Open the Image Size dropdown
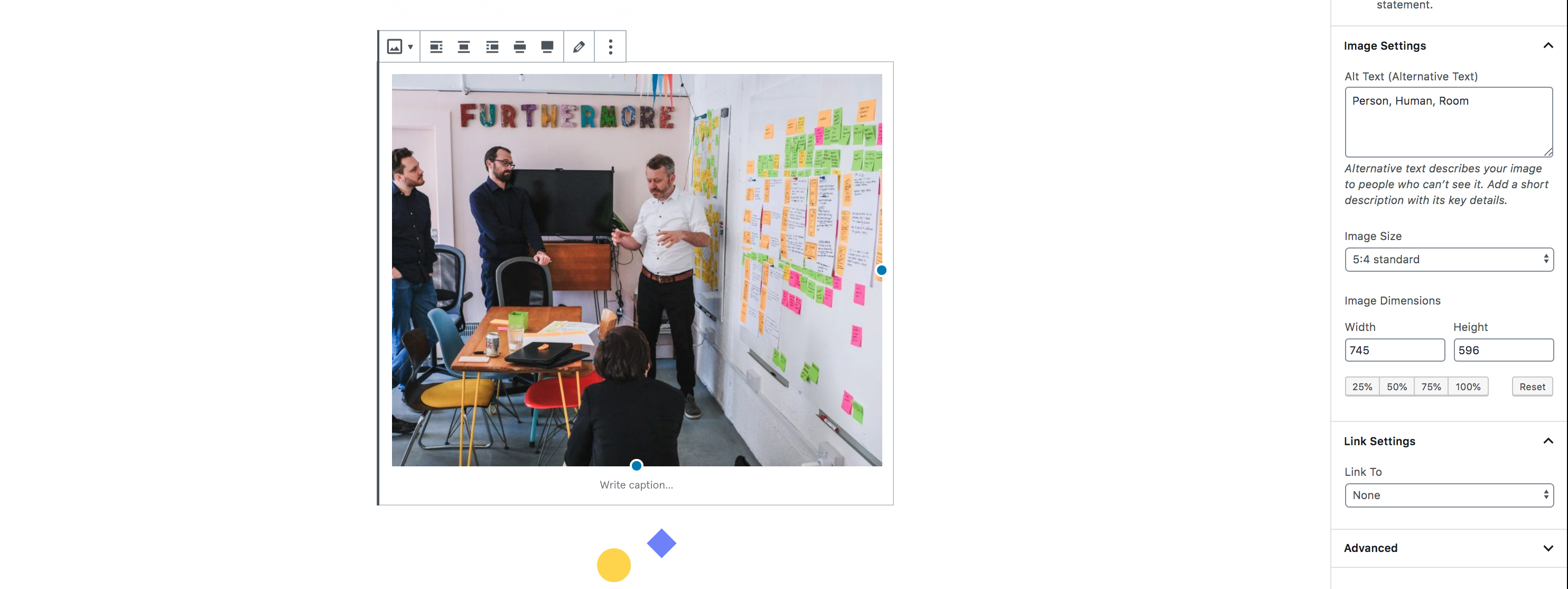Image resolution: width=1568 pixels, height=589 pixels. click(1449, 260)
